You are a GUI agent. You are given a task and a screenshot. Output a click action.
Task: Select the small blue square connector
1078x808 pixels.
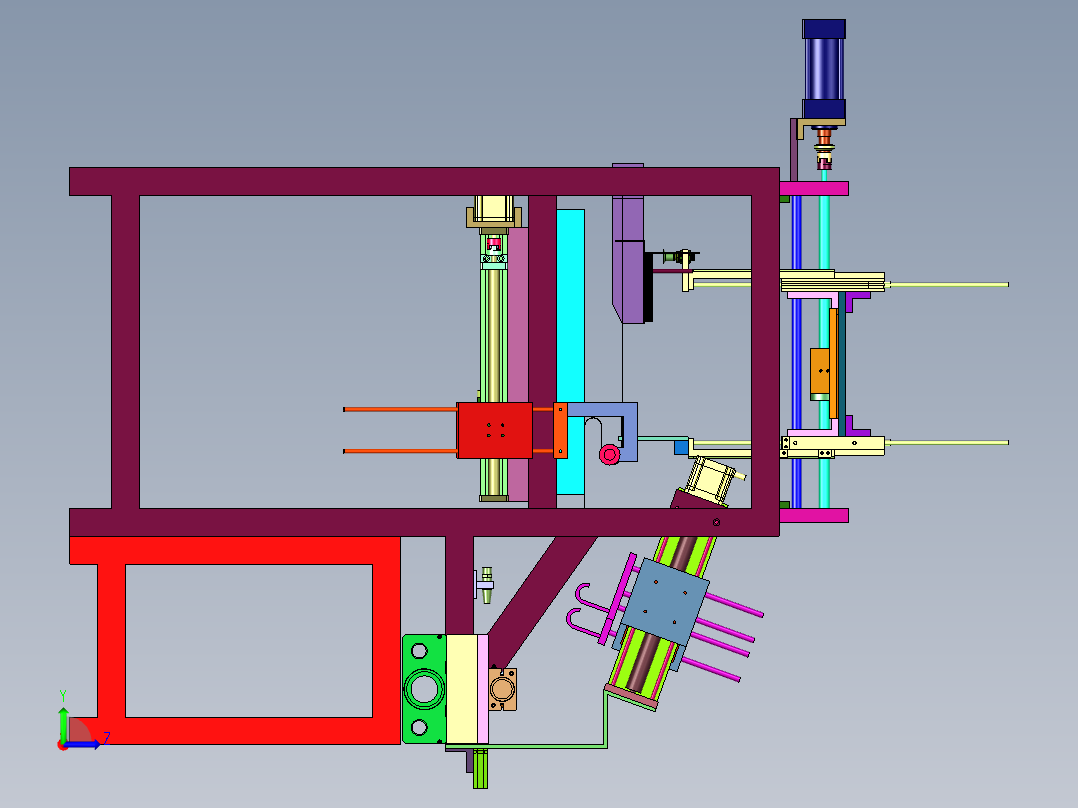pos(681,448)
